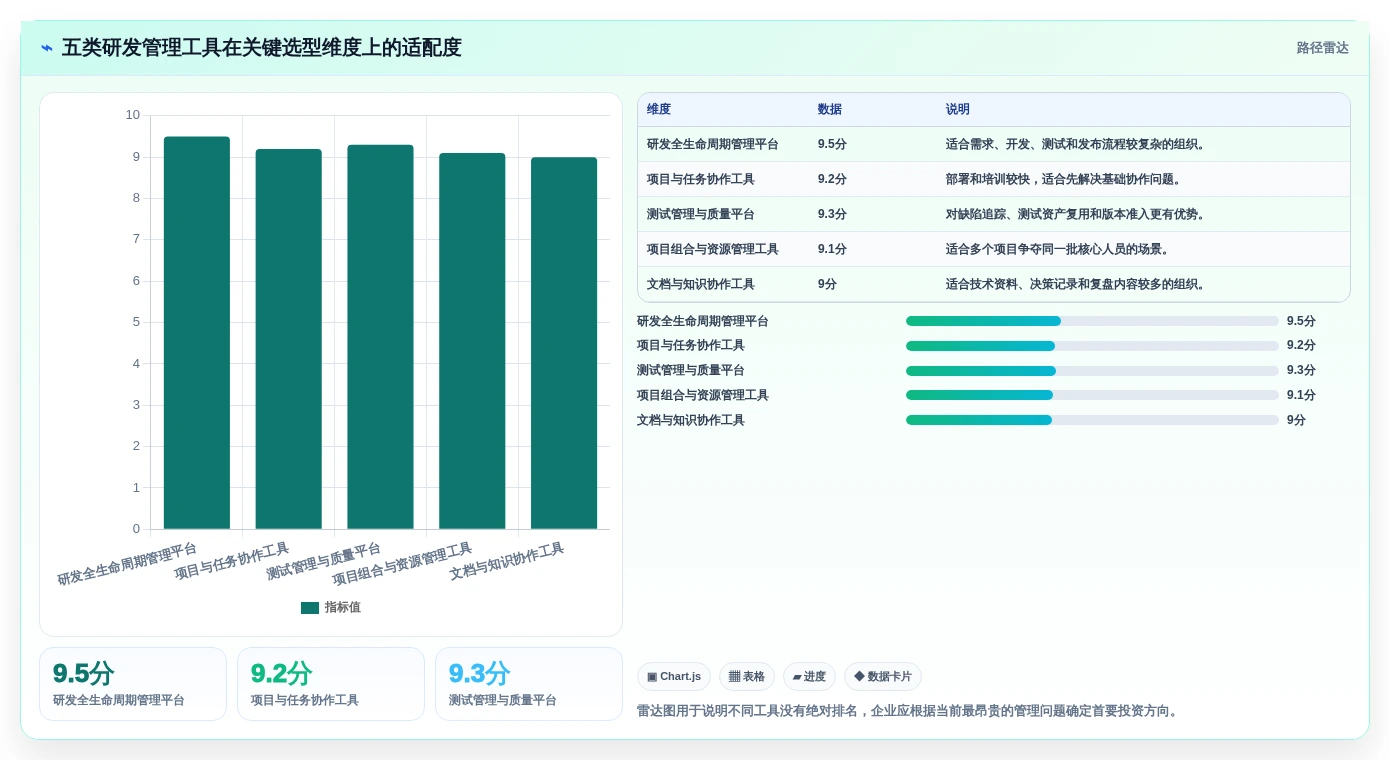Click the 维度 column header

pos(659,110)
